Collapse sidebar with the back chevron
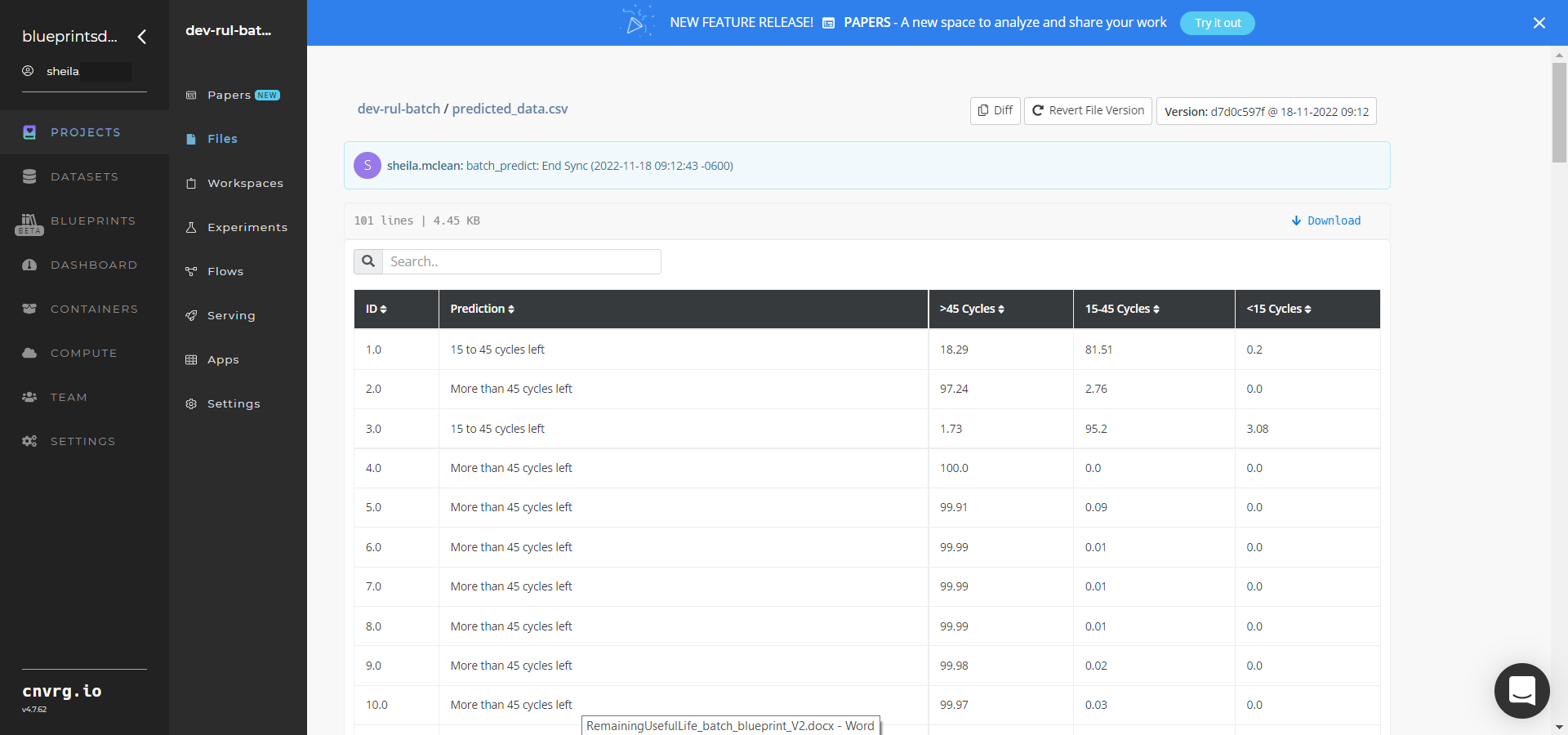Image resolution: width=1568 pixels, height=735 pixels. pos(142,37)
